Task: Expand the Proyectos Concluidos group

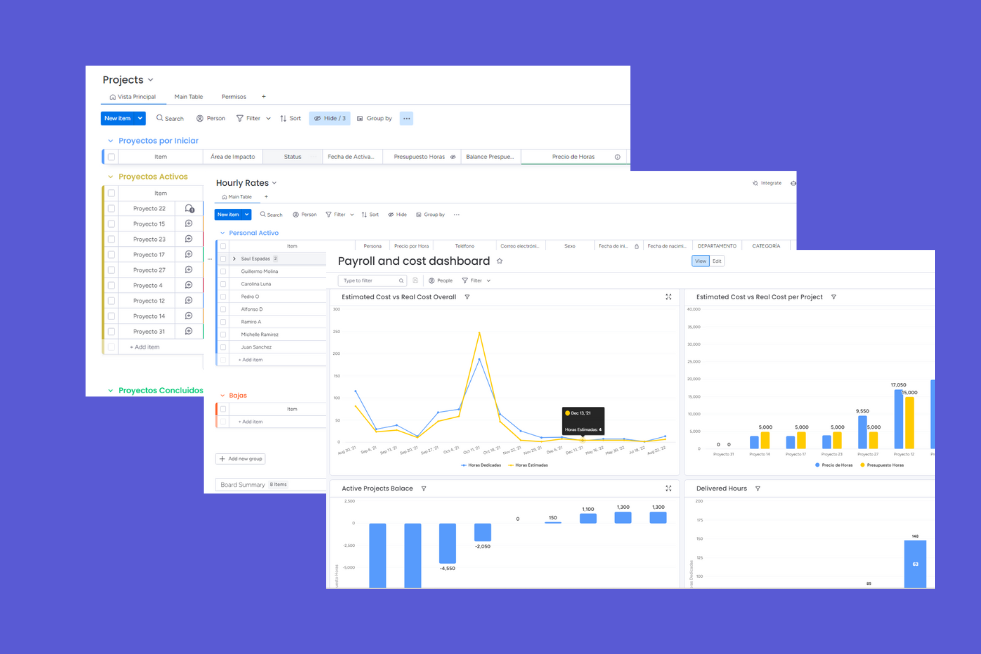Action: pyautogui.click(x=112, y=390)
